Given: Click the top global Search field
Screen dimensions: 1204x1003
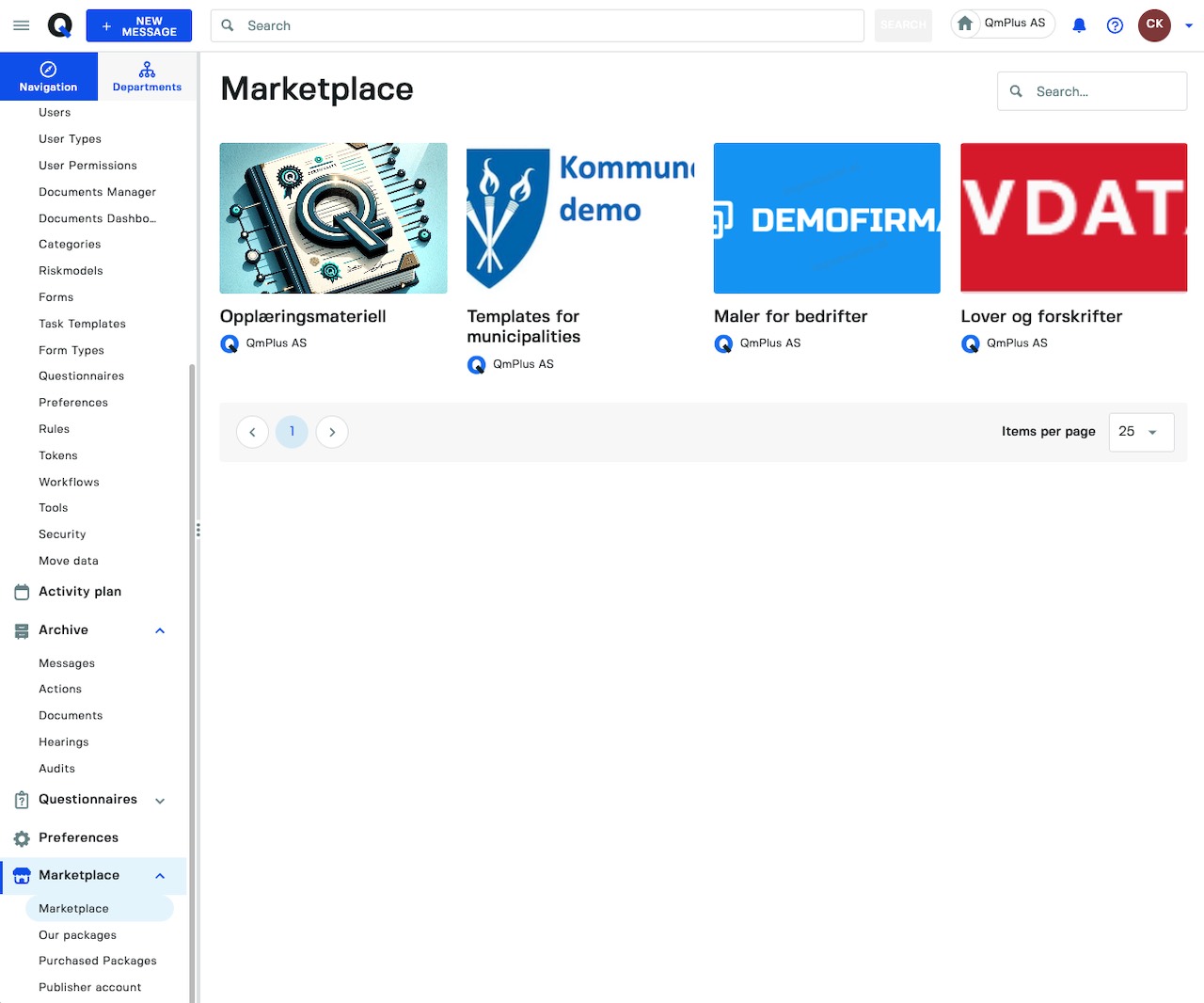Looking at the screenshot, I should pyautogui.click(x=537, y=25).
